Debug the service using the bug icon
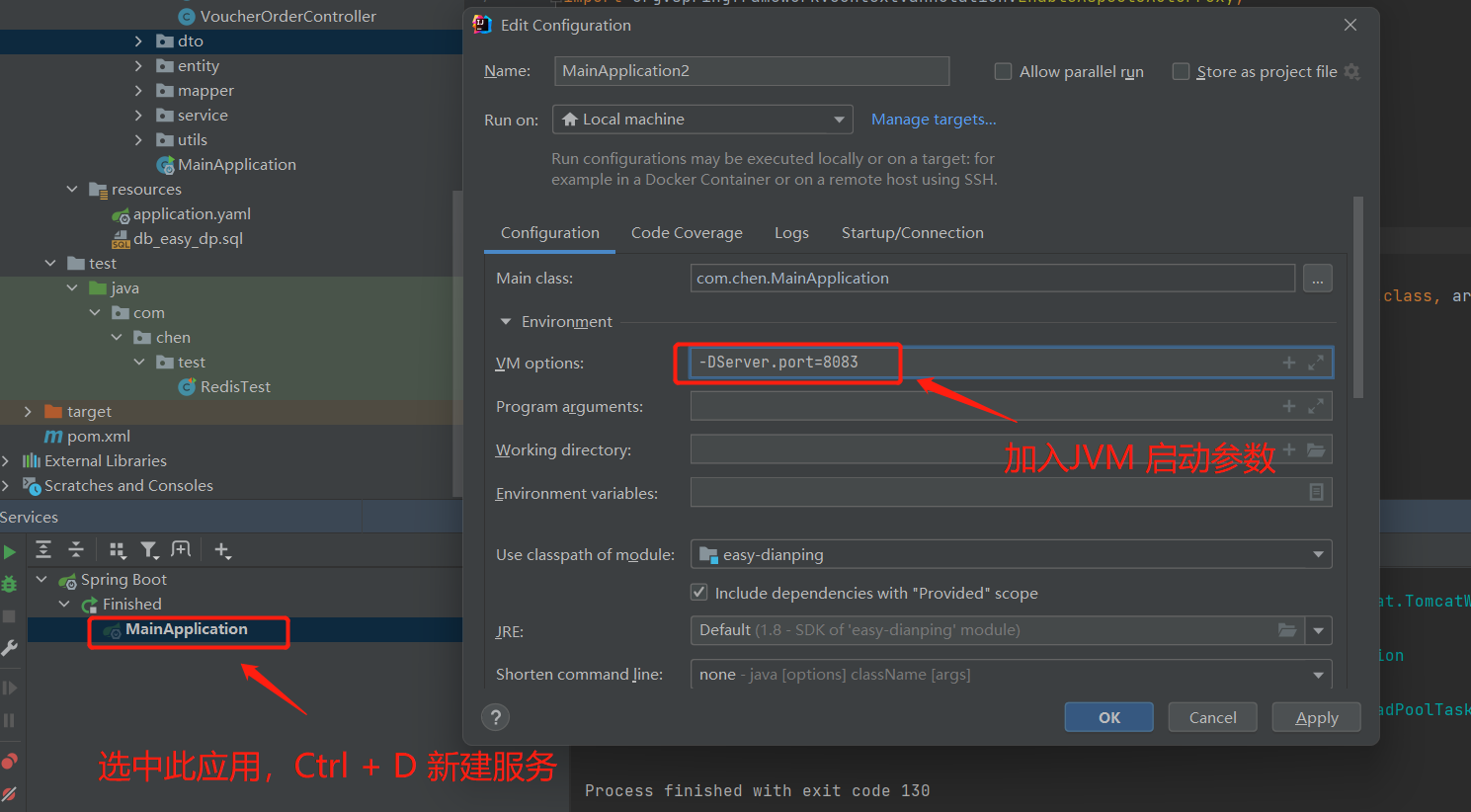Screen dimensions: 1471x812 9,584
